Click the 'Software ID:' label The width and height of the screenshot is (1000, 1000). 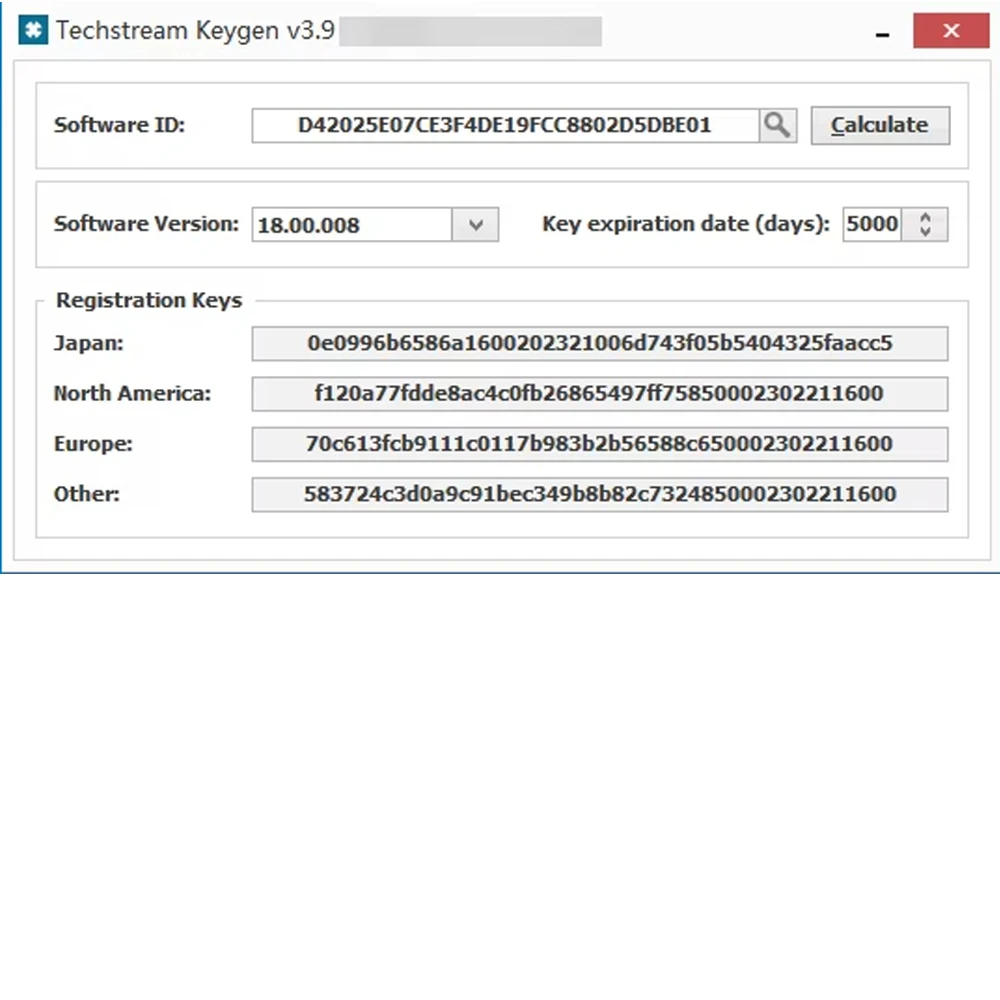(x=119, y=125)
